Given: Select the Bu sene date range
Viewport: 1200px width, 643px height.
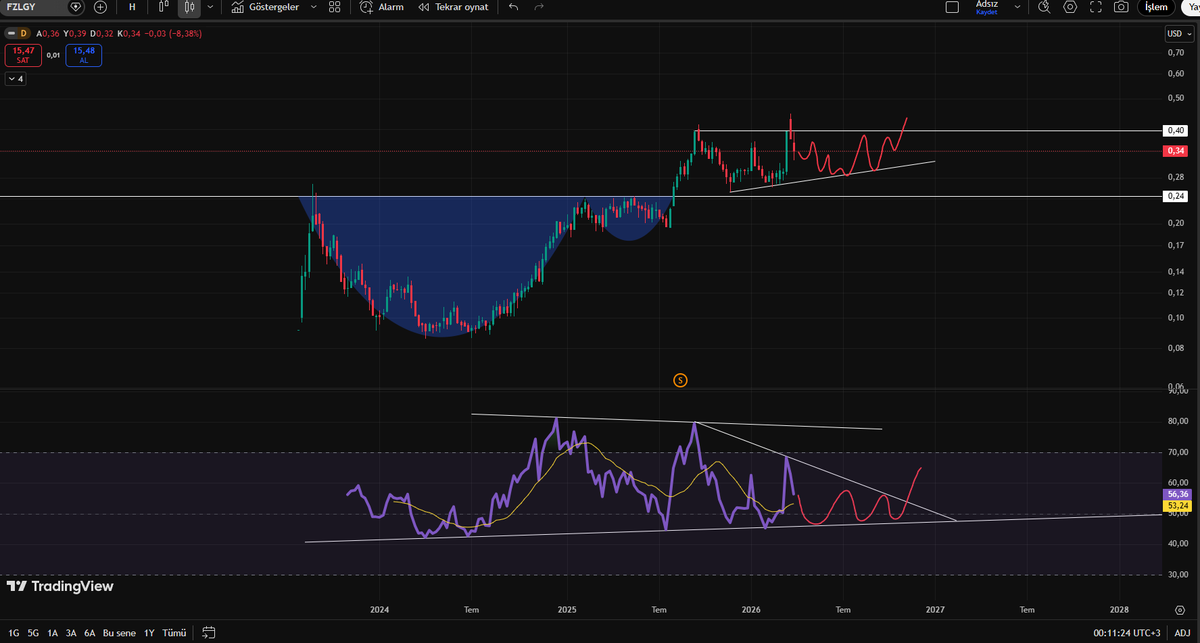Looking at the screenshot, I should [x=119, y=633].
